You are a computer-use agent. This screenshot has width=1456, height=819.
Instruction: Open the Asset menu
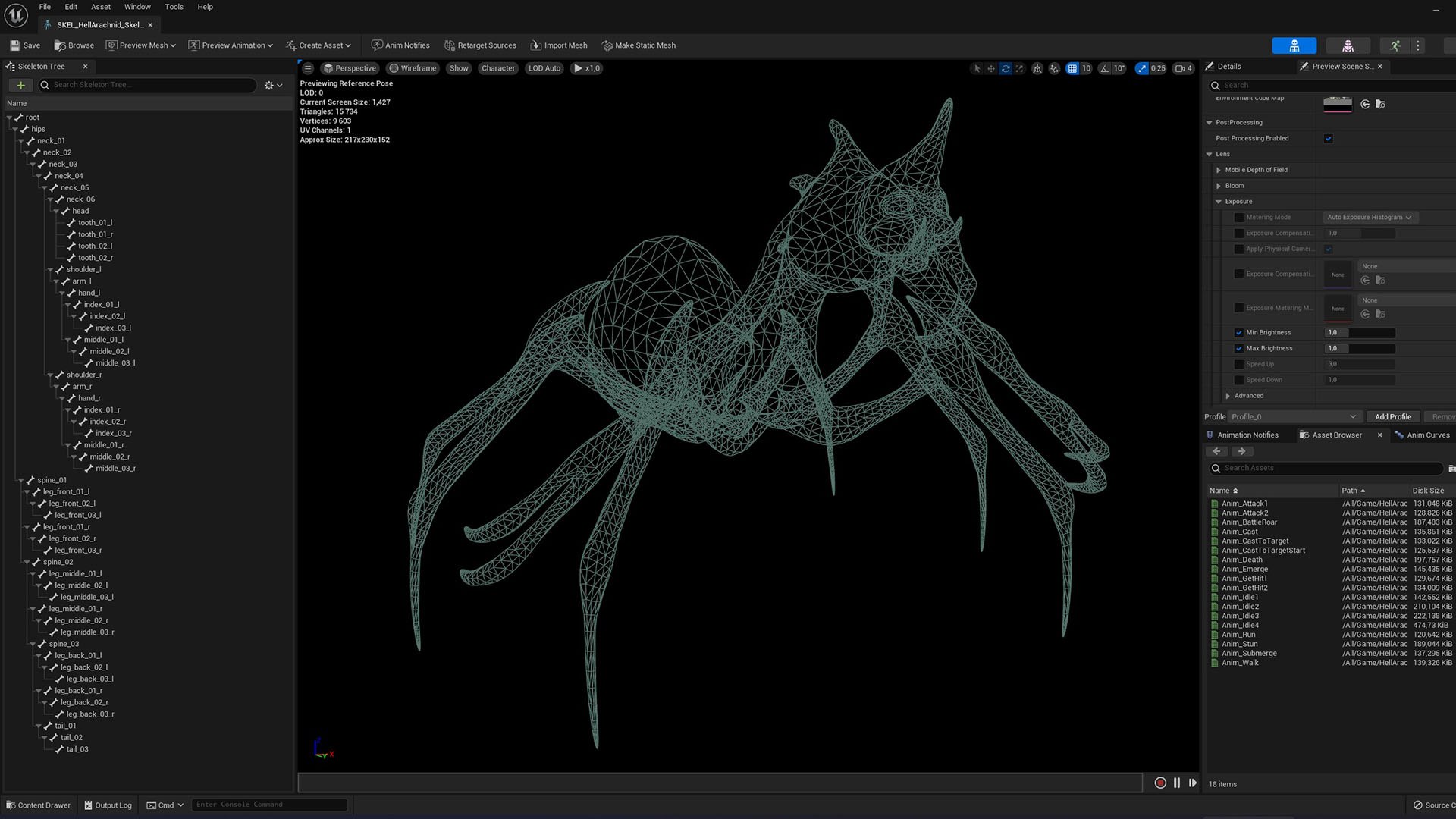click(x=101, y=7)
